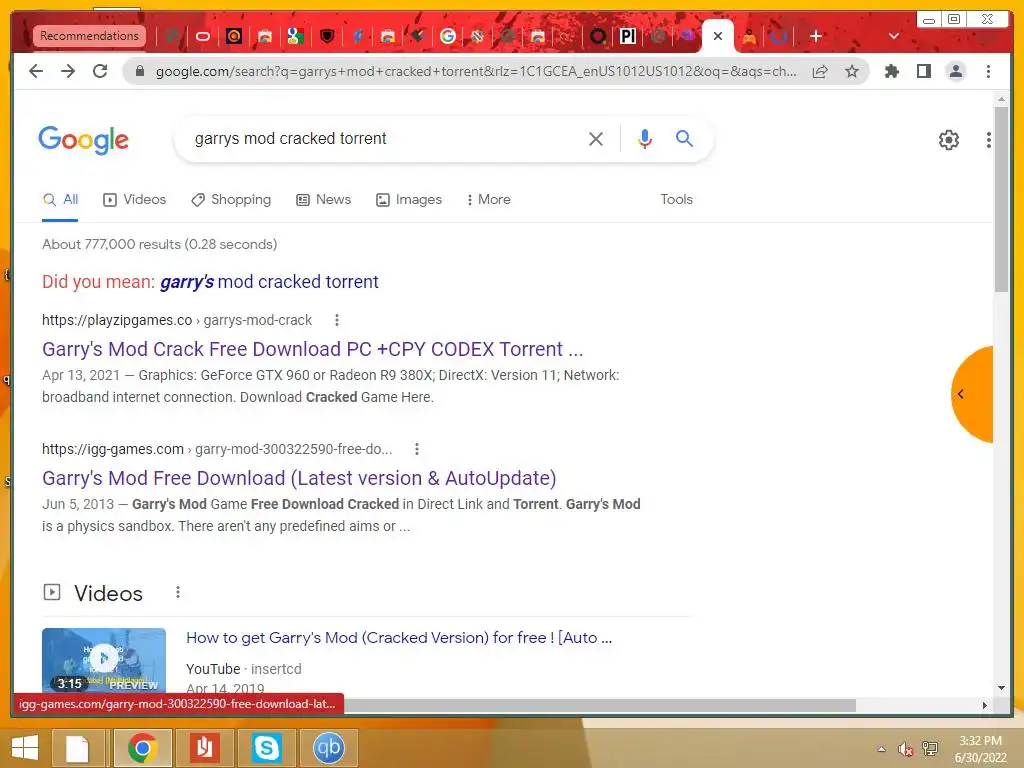Open the Recommendations tab group

89,36
